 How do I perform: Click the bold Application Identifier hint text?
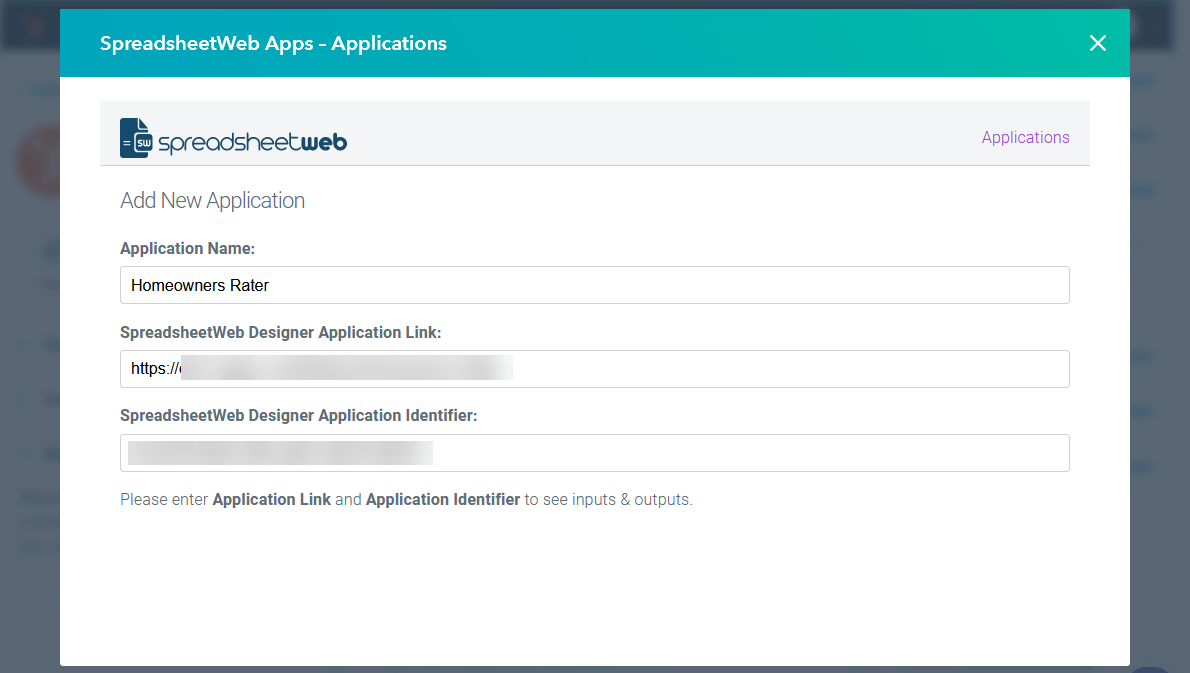coord(443,499)
